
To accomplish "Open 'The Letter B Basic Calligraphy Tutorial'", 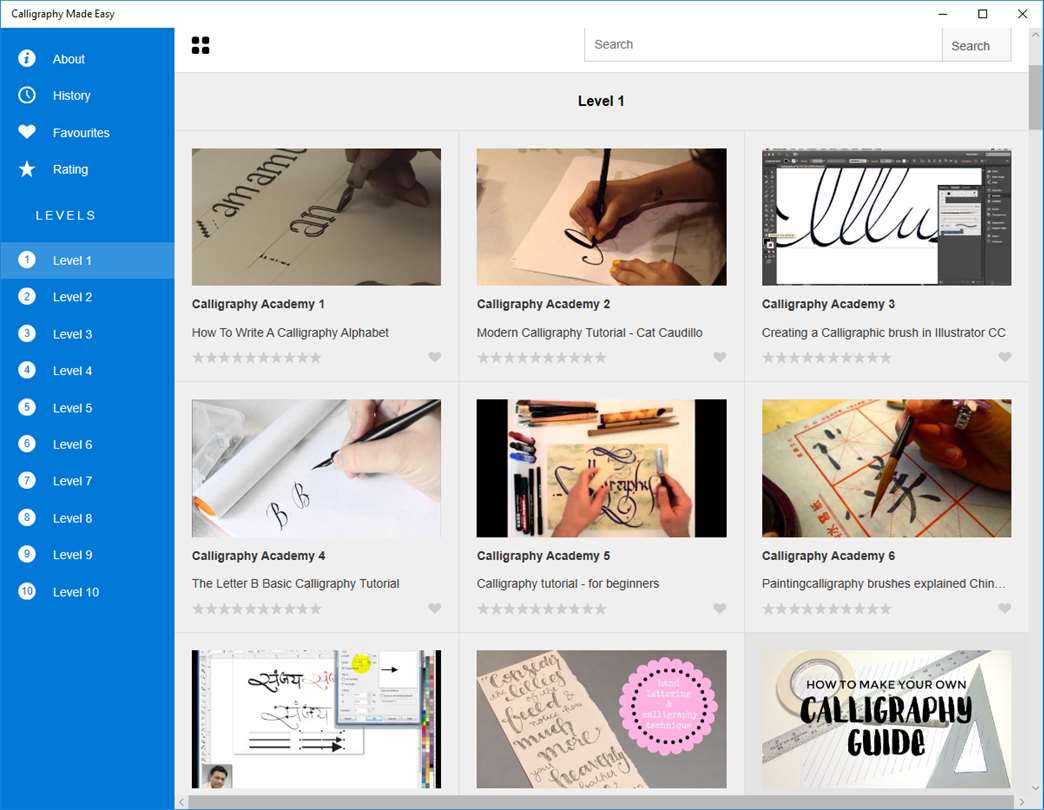I will click(296, 583).
